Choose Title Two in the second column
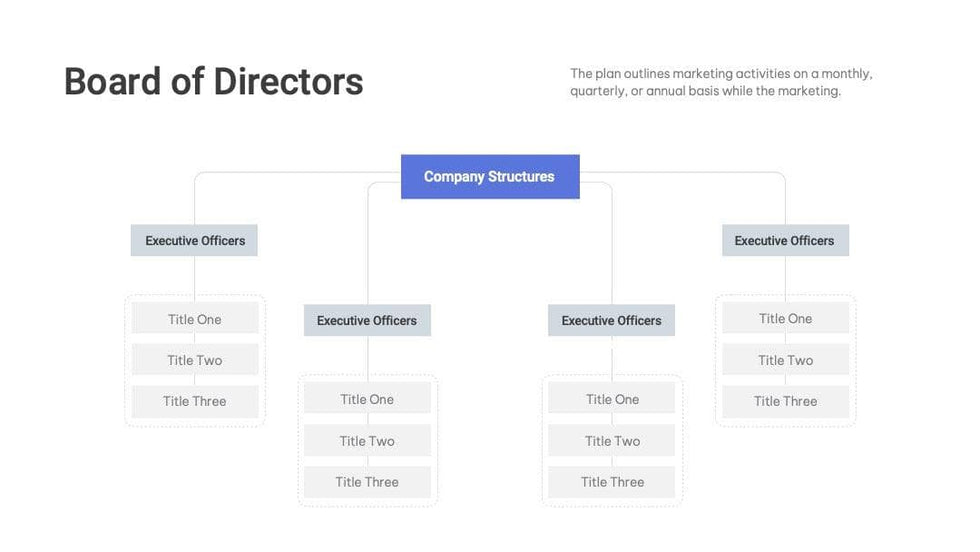 click(367, 441)
